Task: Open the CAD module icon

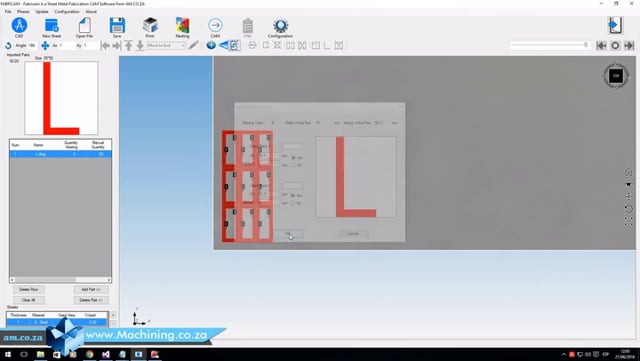Action: pyautogui.click(x=19, y=26)
